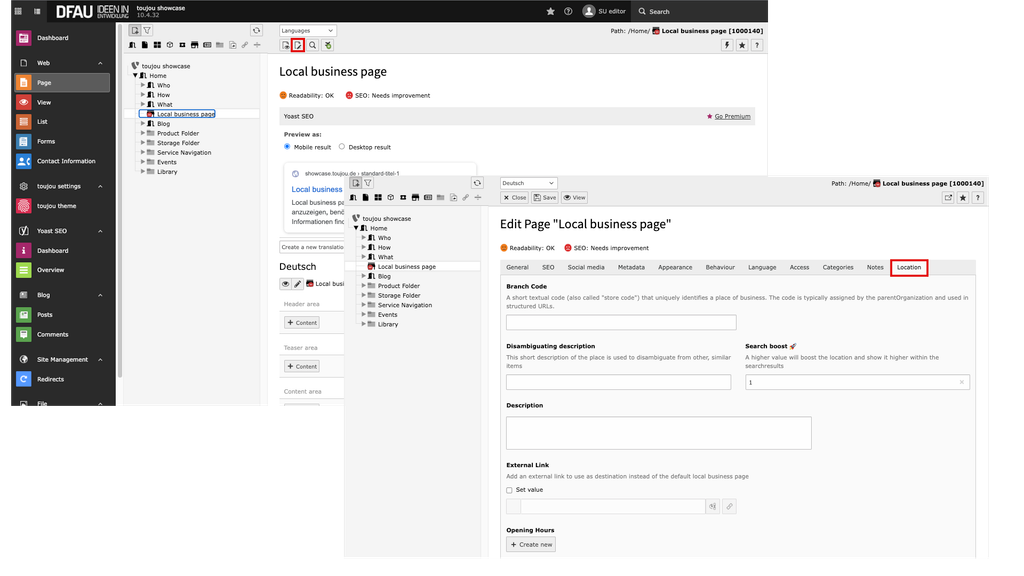Select Mobile result preview
Viewport: 1024px width, 576px height.
click(x=287, y=147)
